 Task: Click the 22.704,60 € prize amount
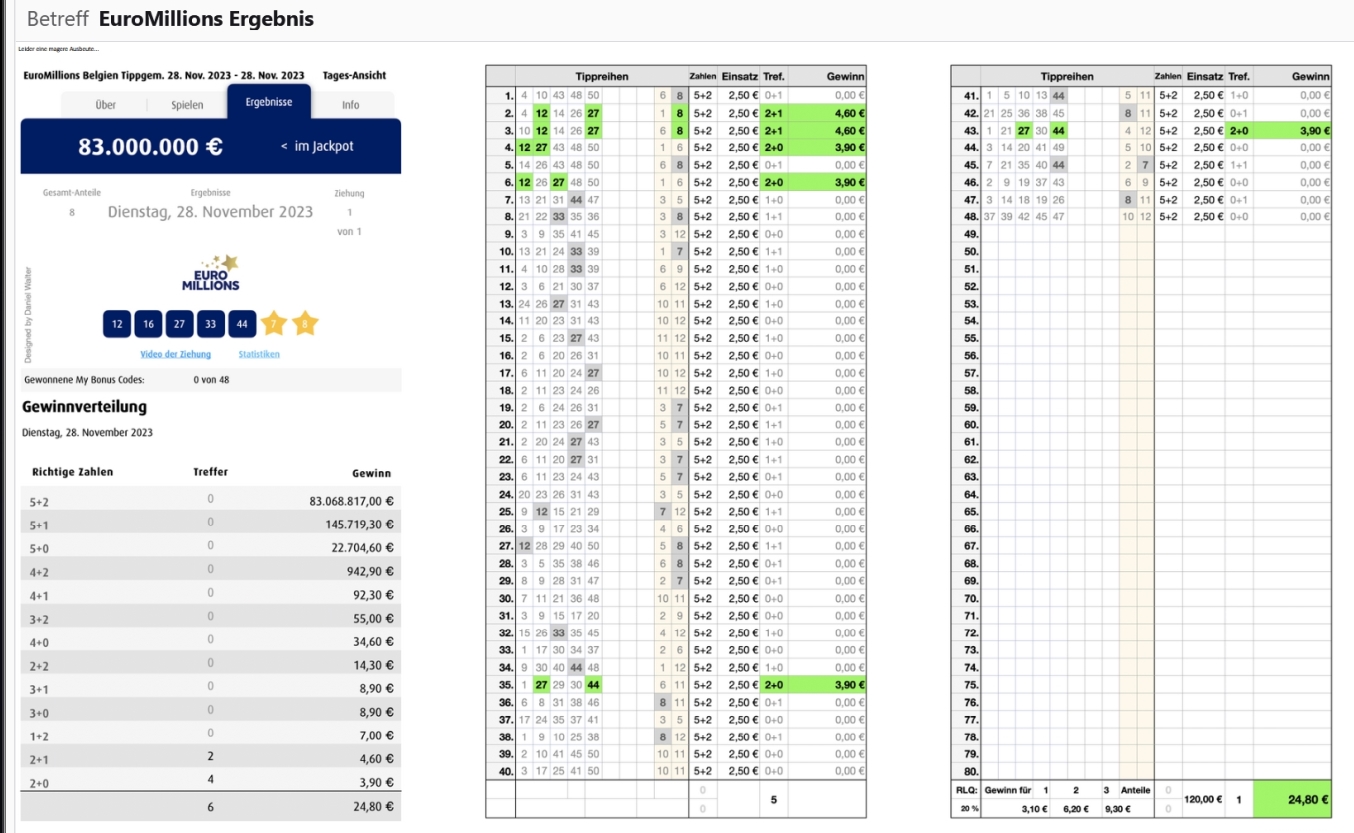pos(363,548)
